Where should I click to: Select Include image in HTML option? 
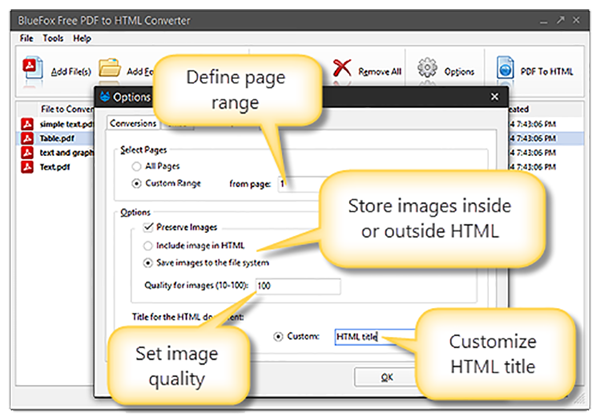[148, 245]
